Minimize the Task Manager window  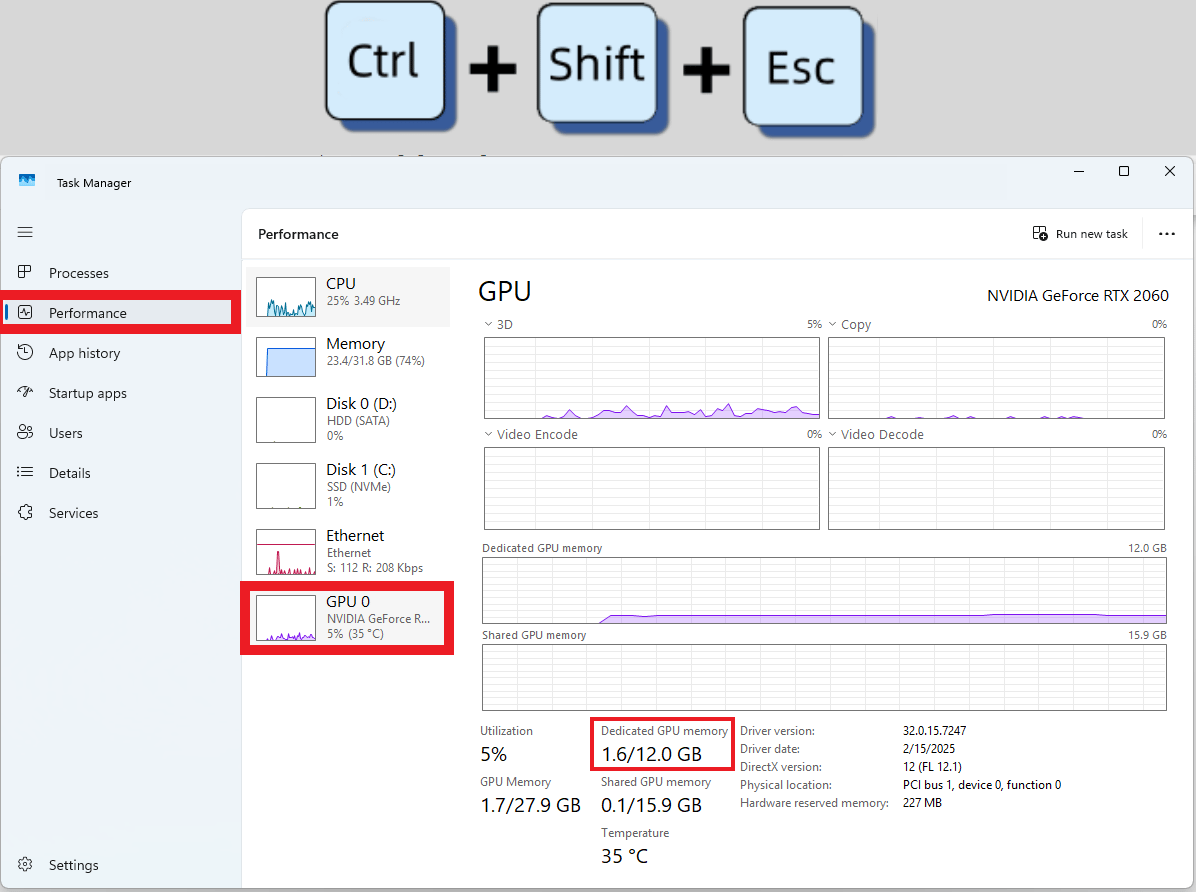[1079, 171]
